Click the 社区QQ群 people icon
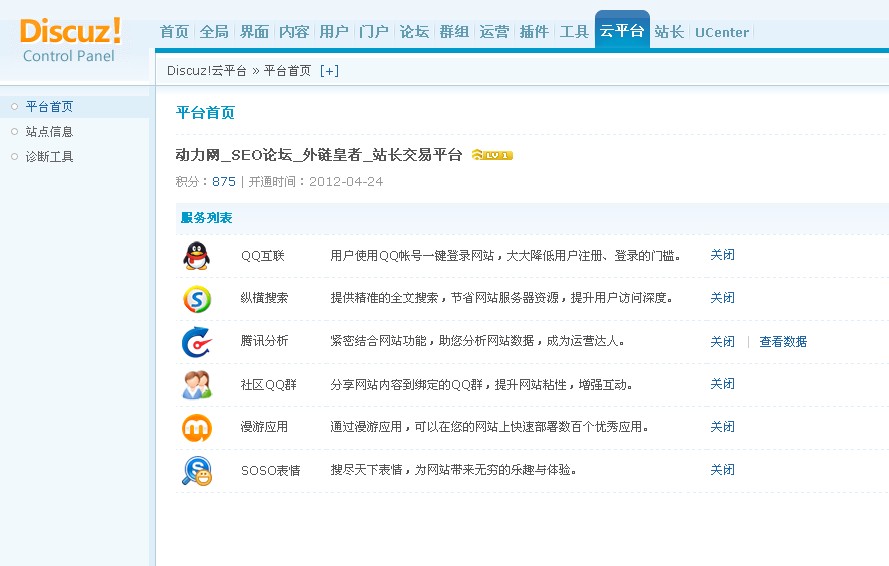Screen dimensions: 889x566 pyautogui.click(x=196, y=384)
